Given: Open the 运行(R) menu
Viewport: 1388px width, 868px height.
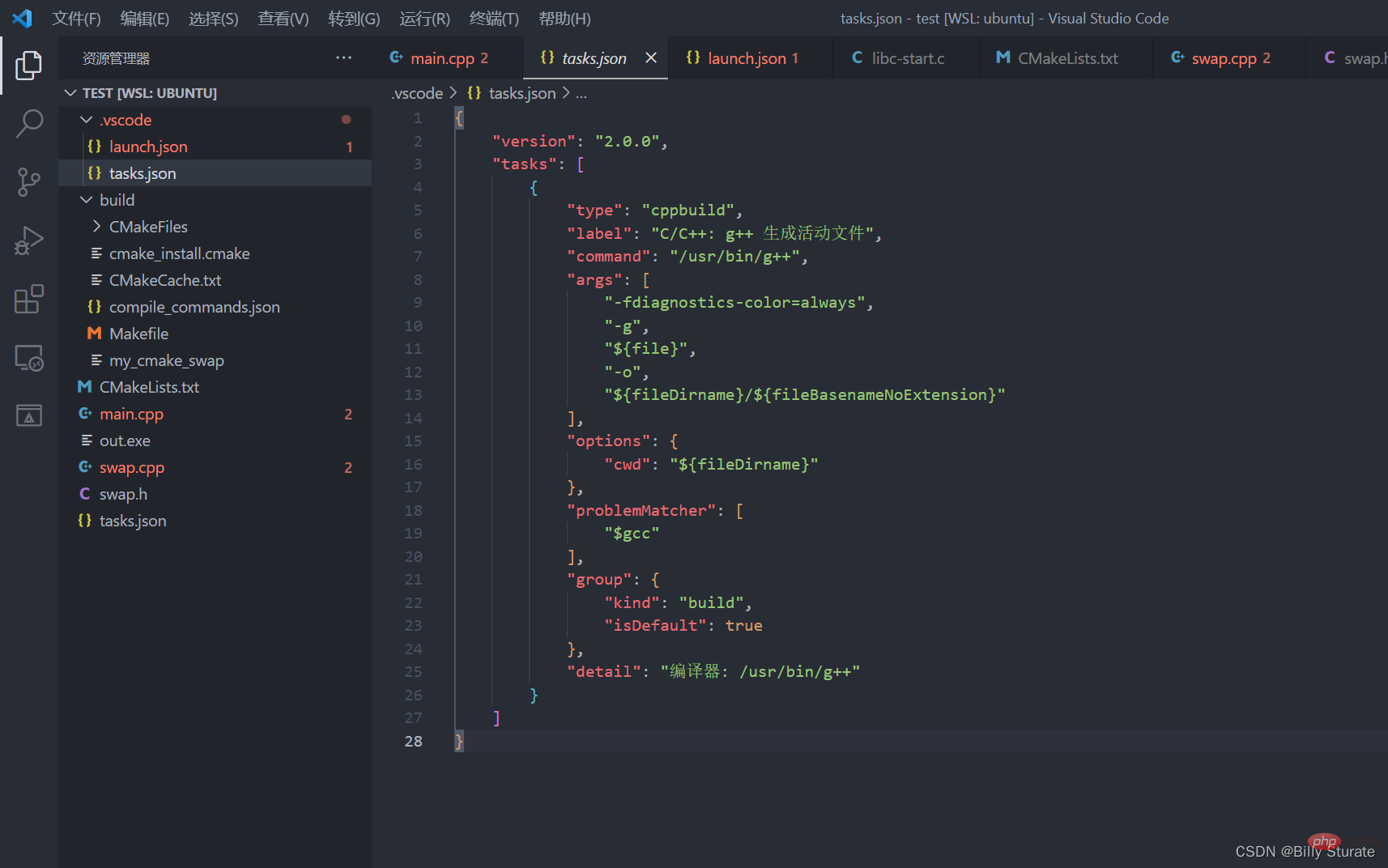Looking at the screenshot, I should [424, 19].
